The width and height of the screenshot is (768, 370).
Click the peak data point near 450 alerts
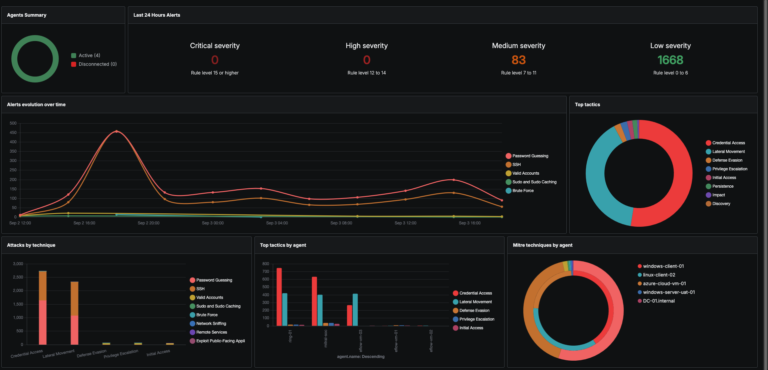[116, 131]
